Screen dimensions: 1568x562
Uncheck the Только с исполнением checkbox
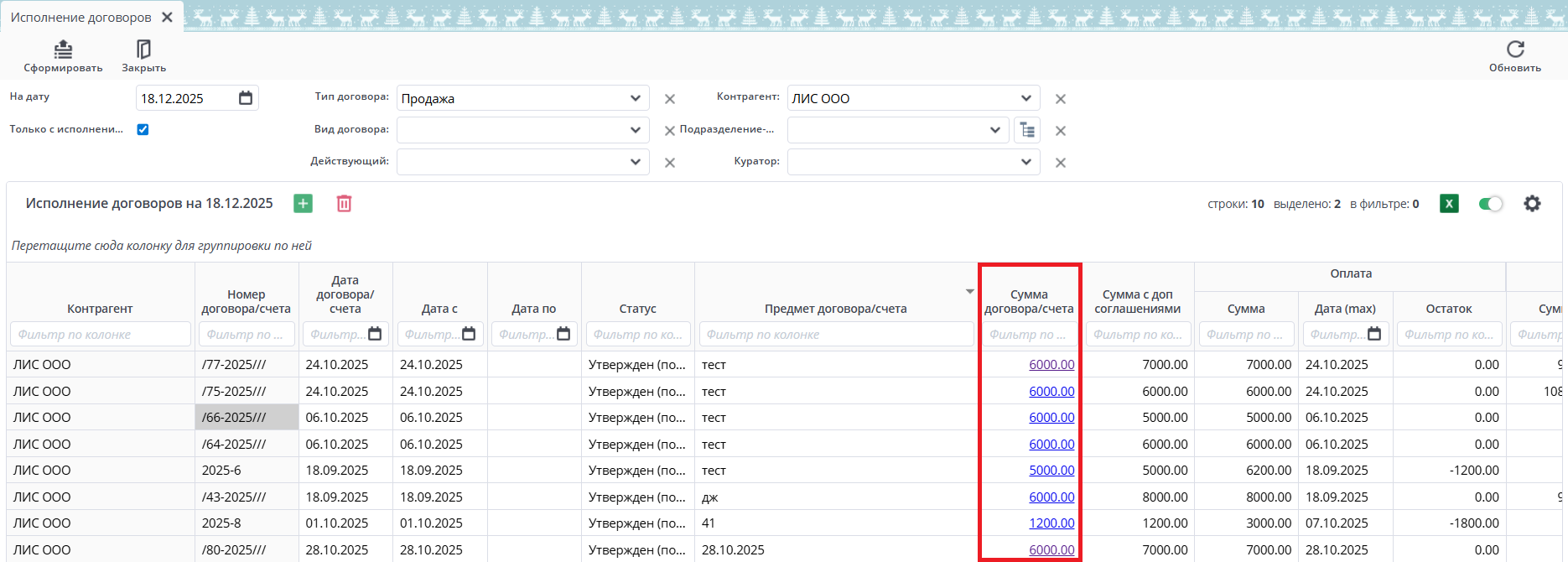pyautogui.click(x=143, y=129)
